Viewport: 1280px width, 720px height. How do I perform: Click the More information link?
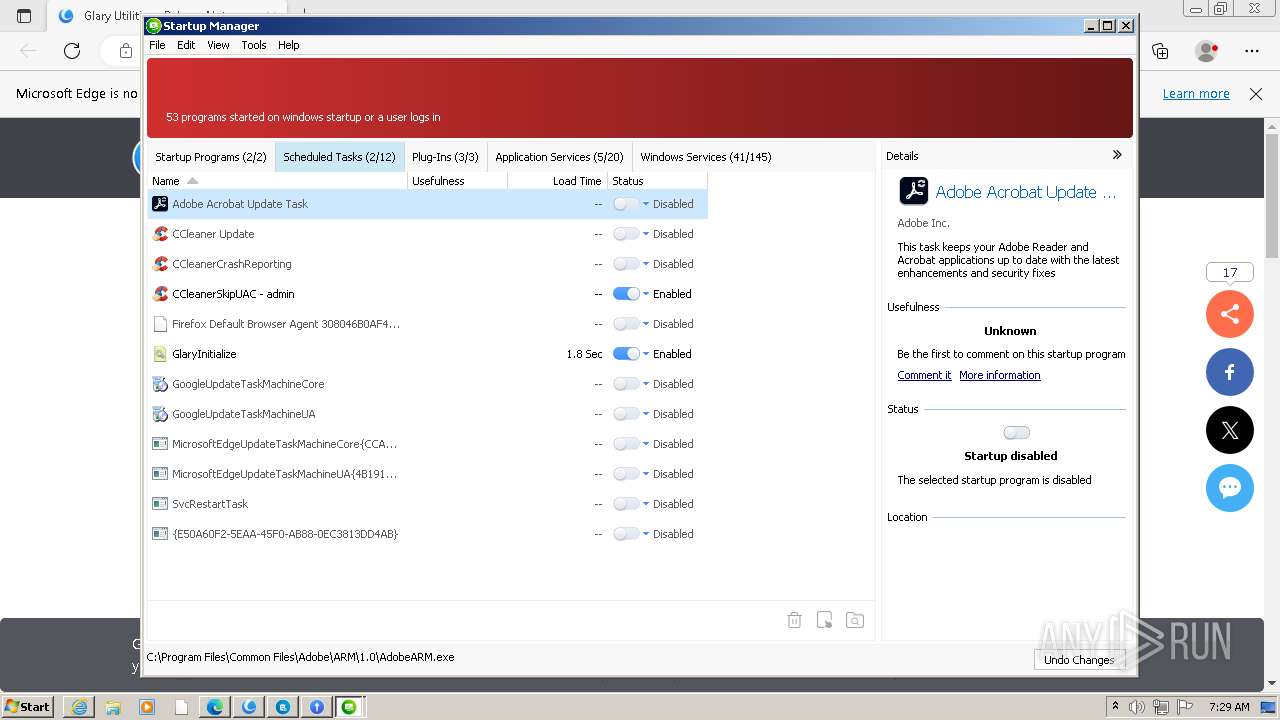[x=1000, y=375]
